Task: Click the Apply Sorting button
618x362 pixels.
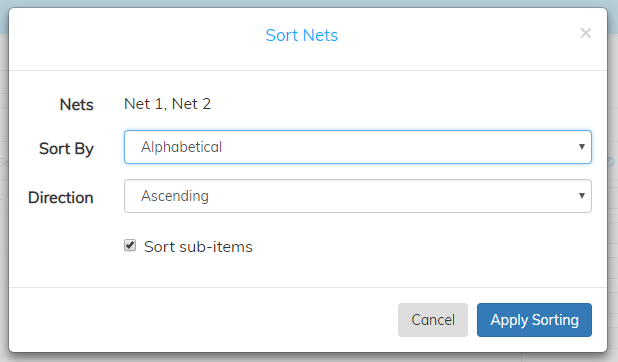Action: pos(534,320)
